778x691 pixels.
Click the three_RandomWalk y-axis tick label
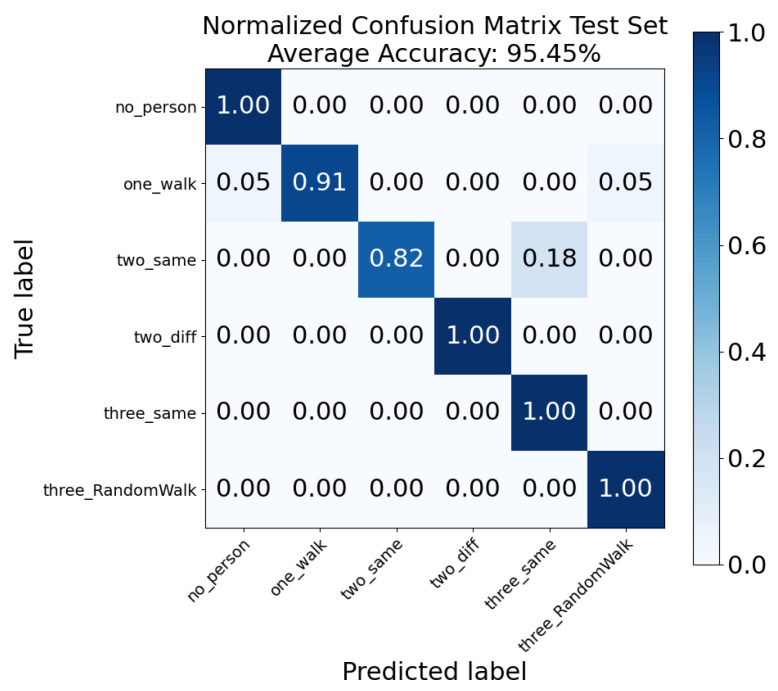120,491
